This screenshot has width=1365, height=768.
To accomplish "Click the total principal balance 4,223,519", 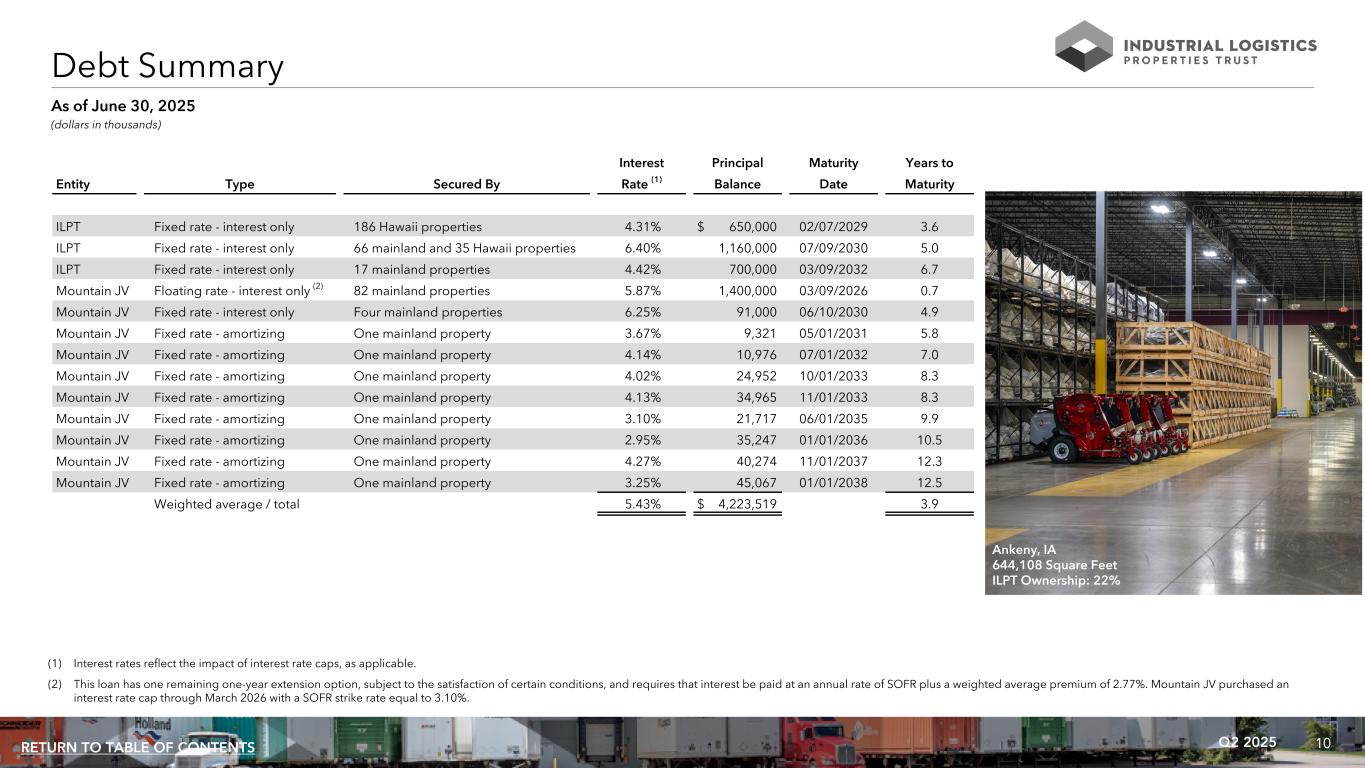I will (747, 504).
